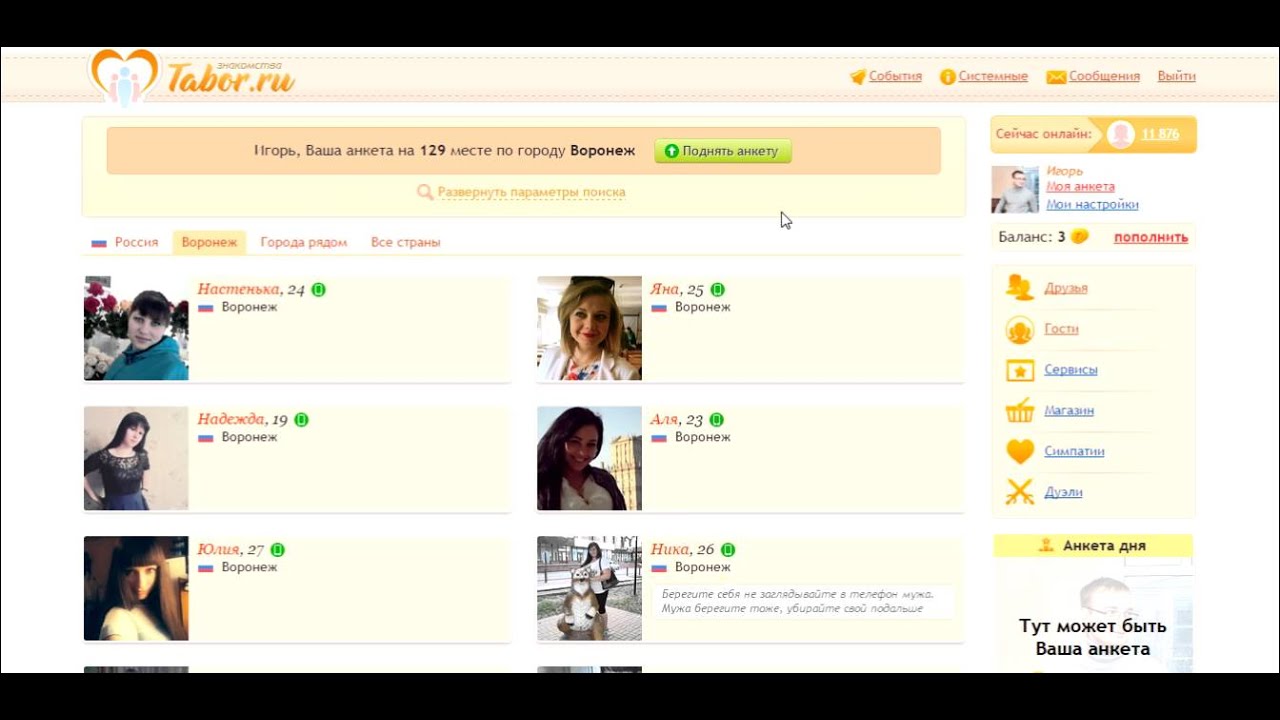1280x720 pixels.
Task: Open the Системные info icon
Action: tap(947, 77)
